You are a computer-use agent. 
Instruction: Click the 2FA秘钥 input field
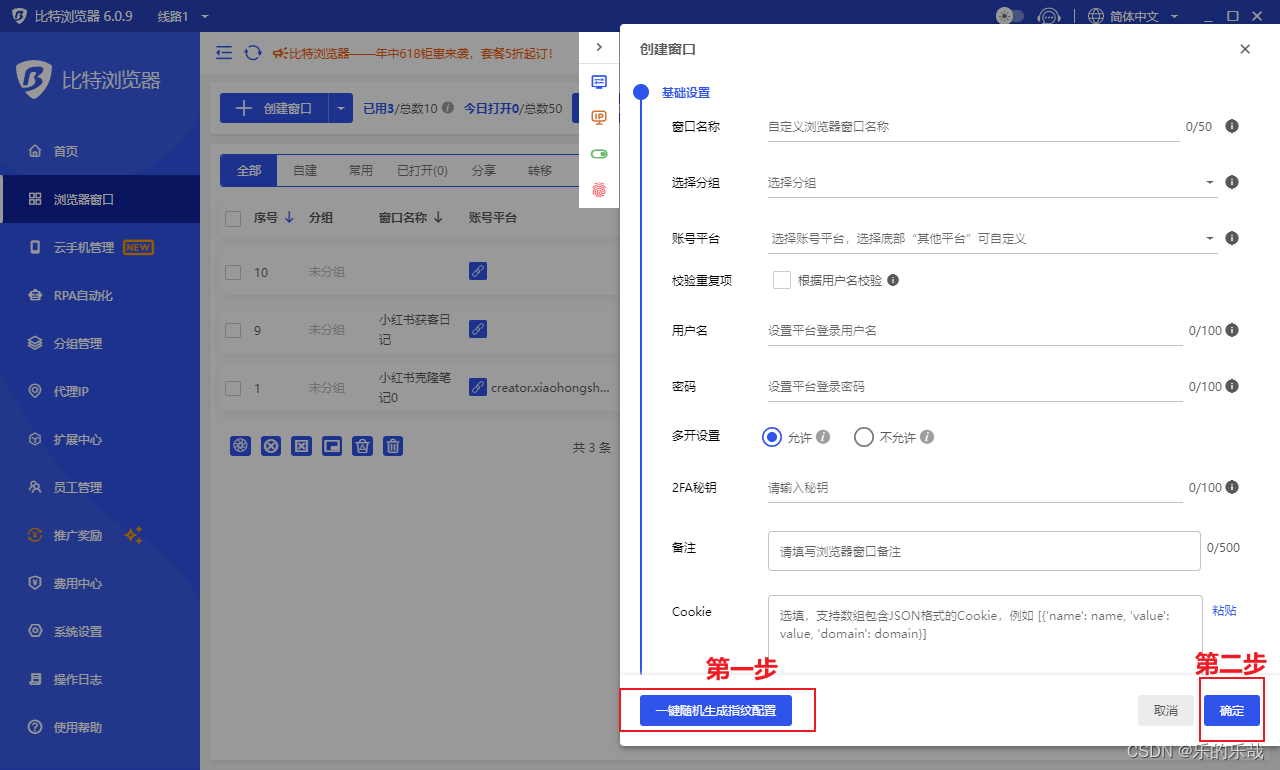[975, 488]
